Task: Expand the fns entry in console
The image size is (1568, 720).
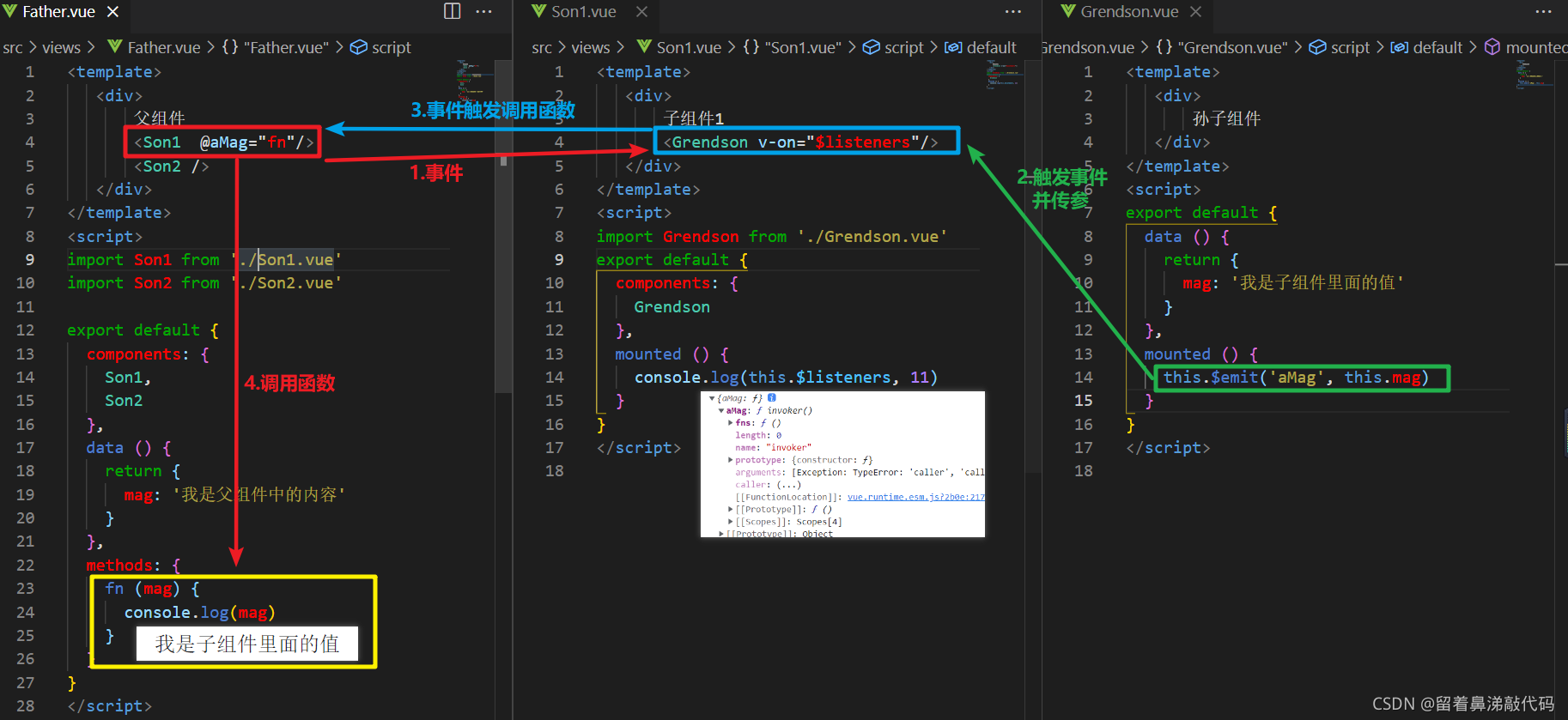Action: point(731,423)
